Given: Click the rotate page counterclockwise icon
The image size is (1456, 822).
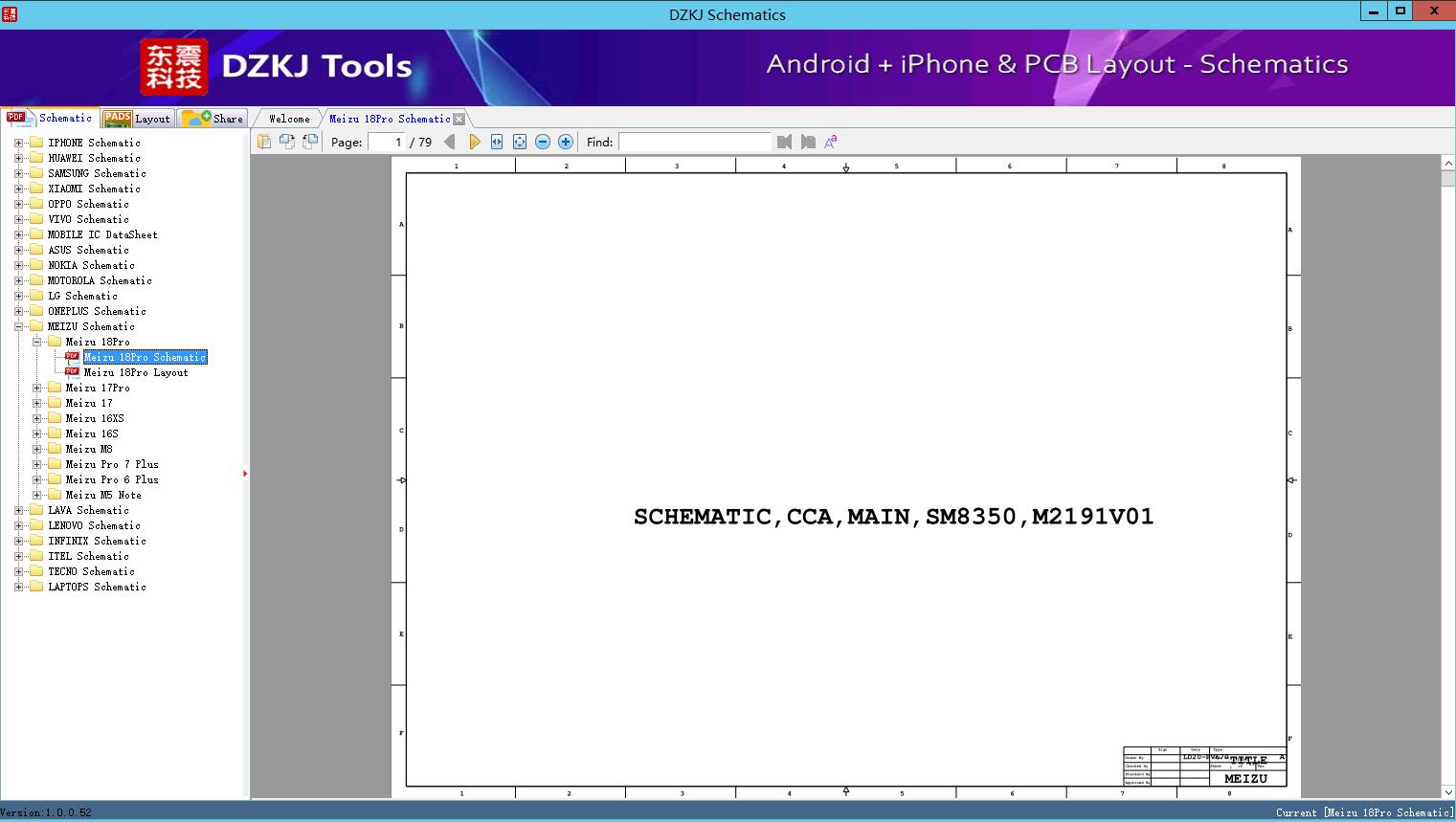Looking at the screenshot, I should (287, 142).
